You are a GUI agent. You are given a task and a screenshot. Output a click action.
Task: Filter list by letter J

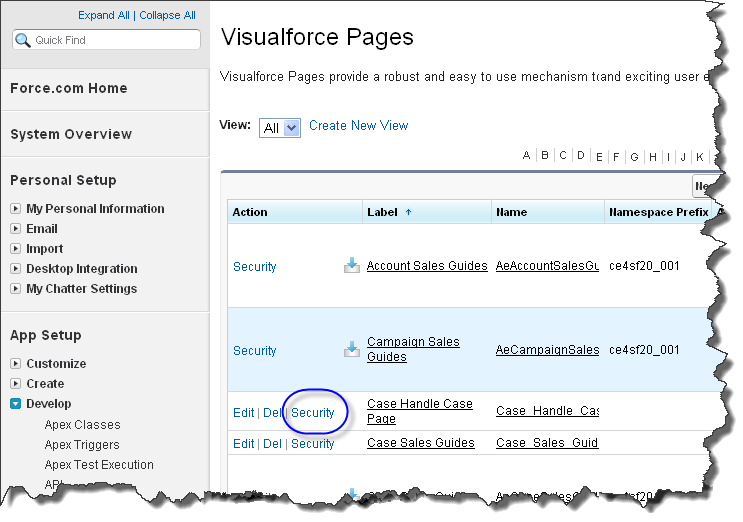[683, 157]
